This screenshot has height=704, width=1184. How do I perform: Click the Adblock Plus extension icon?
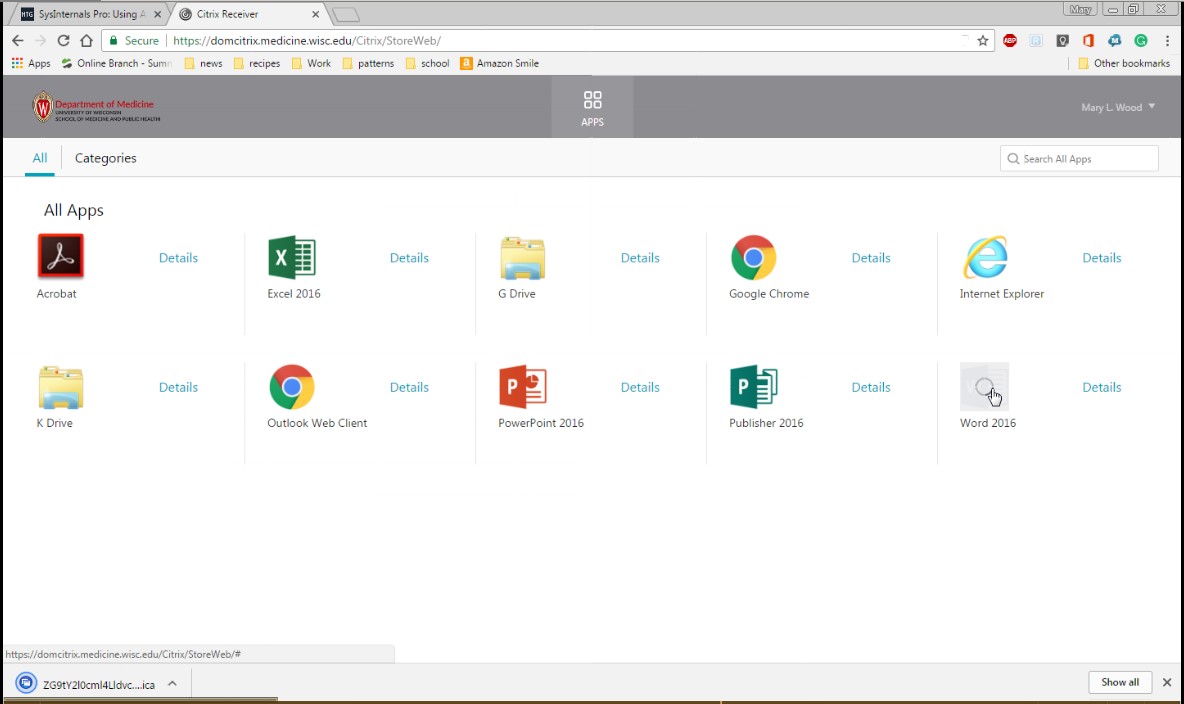point(1010,41)
